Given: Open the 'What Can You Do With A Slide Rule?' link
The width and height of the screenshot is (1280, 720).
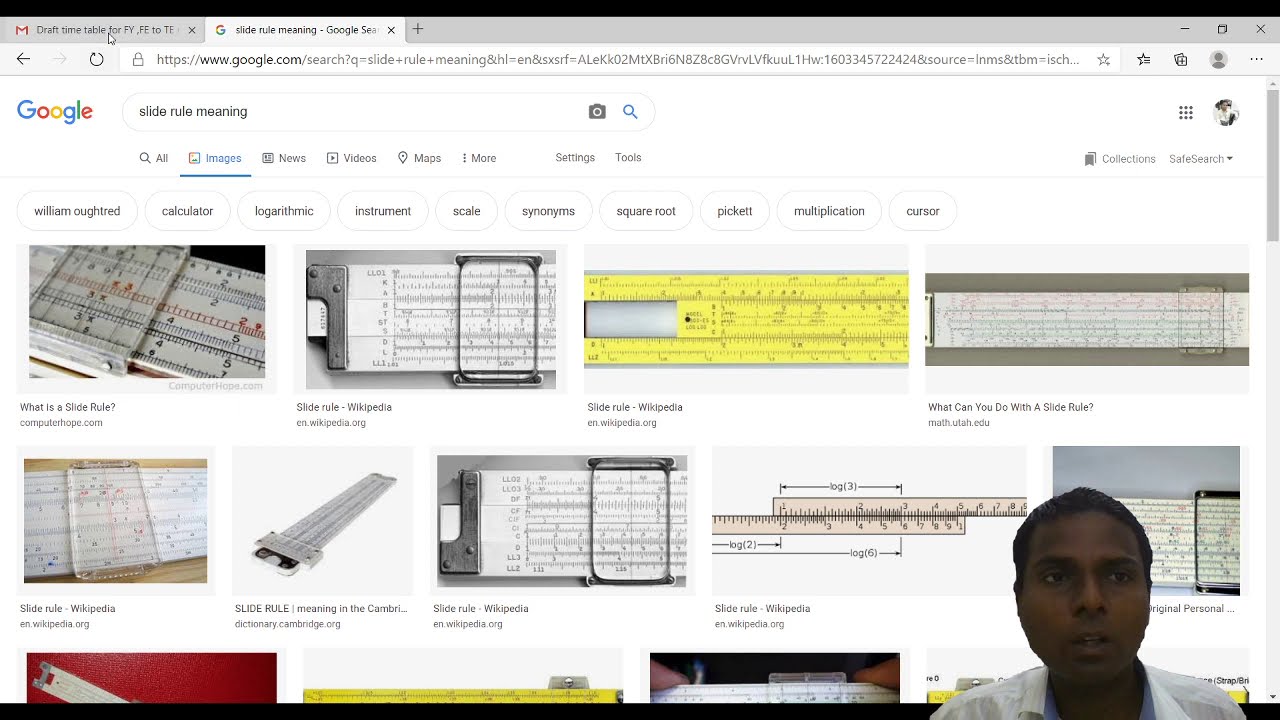Looking at the screenshot, I should tap(1010, 408).
